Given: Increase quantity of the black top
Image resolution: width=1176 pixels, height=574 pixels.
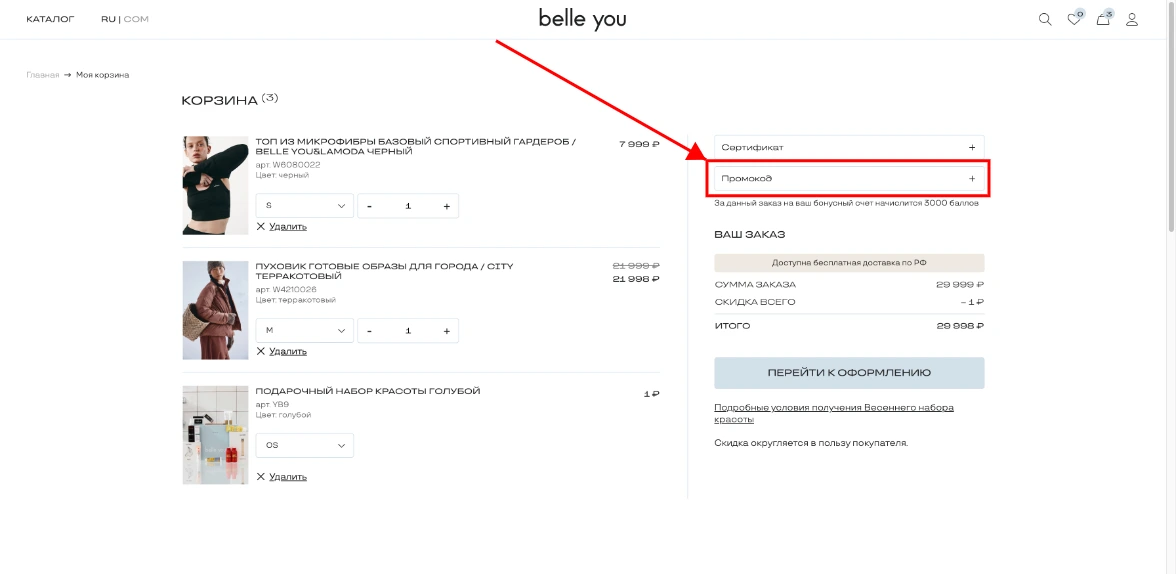Looking at the screenshot, I should click(x=446, y=206).
